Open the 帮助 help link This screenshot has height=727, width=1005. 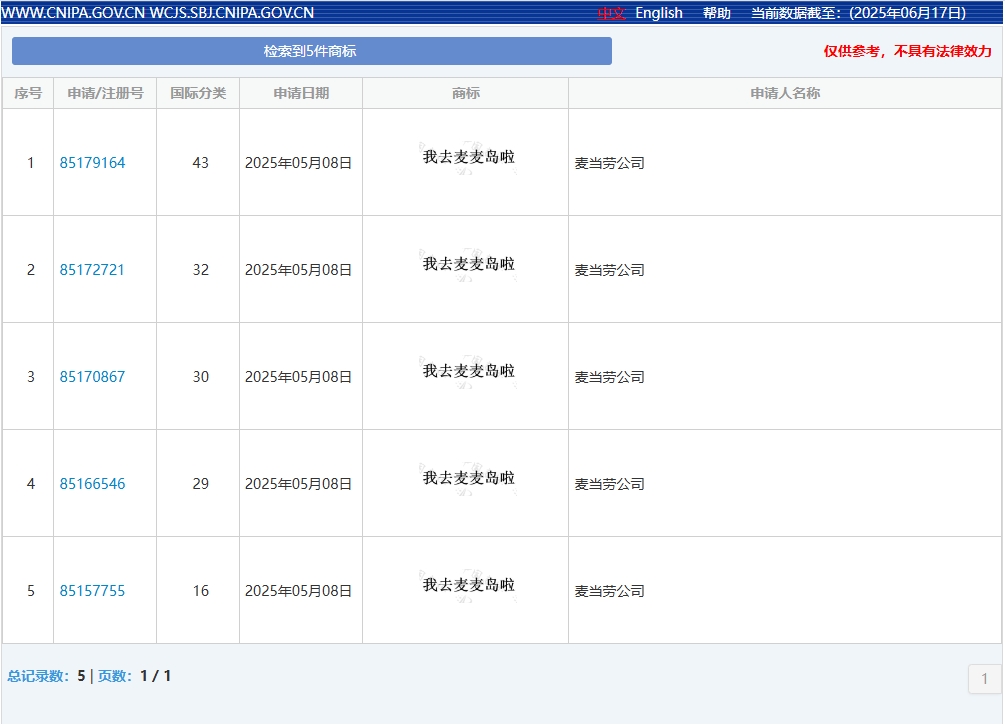click(x=717, y=13)
